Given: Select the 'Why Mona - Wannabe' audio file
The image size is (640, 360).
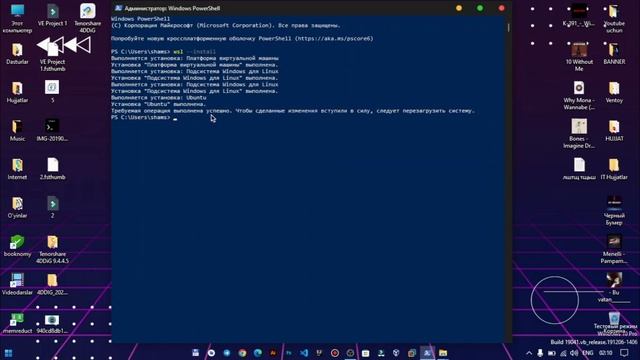Looking at the screenshot, I should 579,95.
